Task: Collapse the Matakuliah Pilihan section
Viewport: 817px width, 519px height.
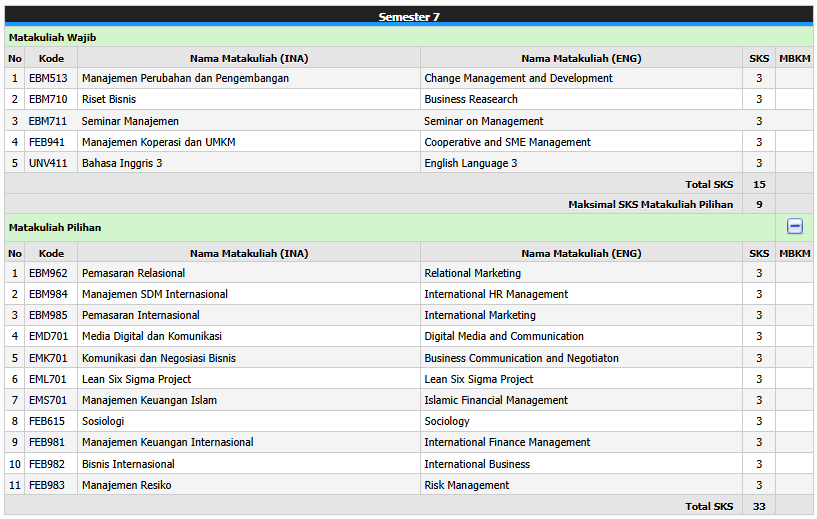Action: pos(794,227)
